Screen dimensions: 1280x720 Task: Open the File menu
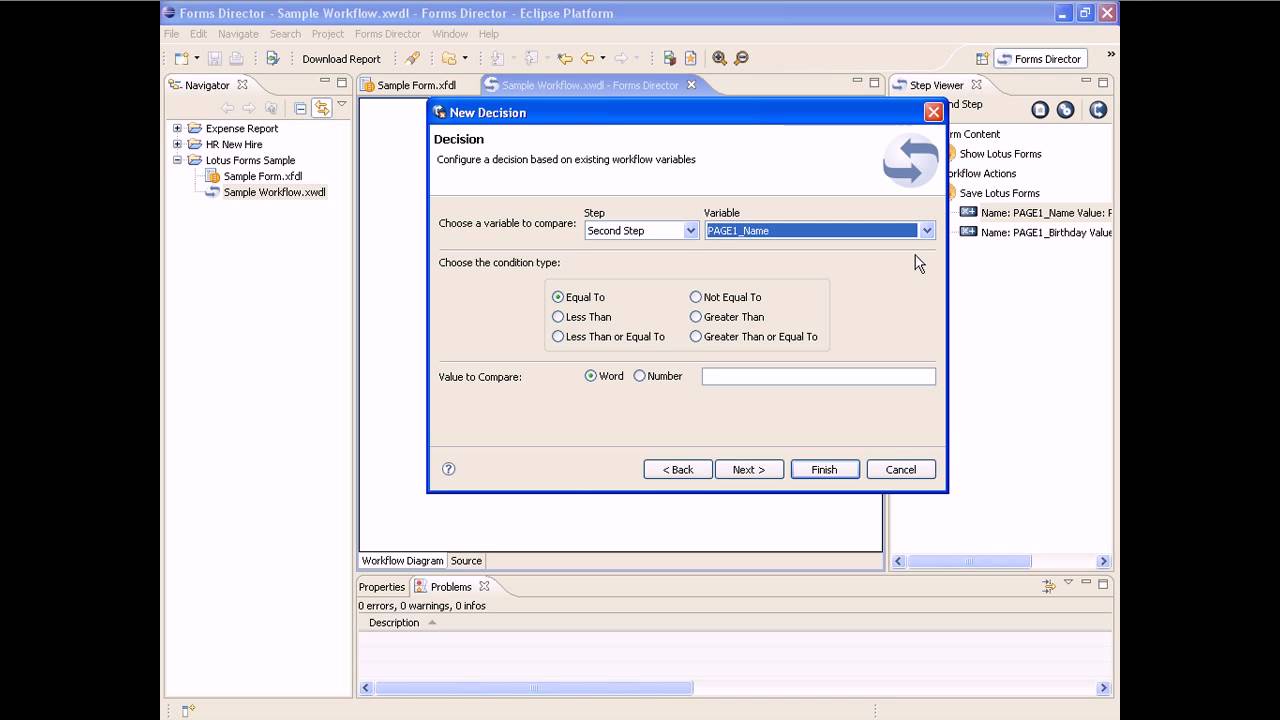172,34
